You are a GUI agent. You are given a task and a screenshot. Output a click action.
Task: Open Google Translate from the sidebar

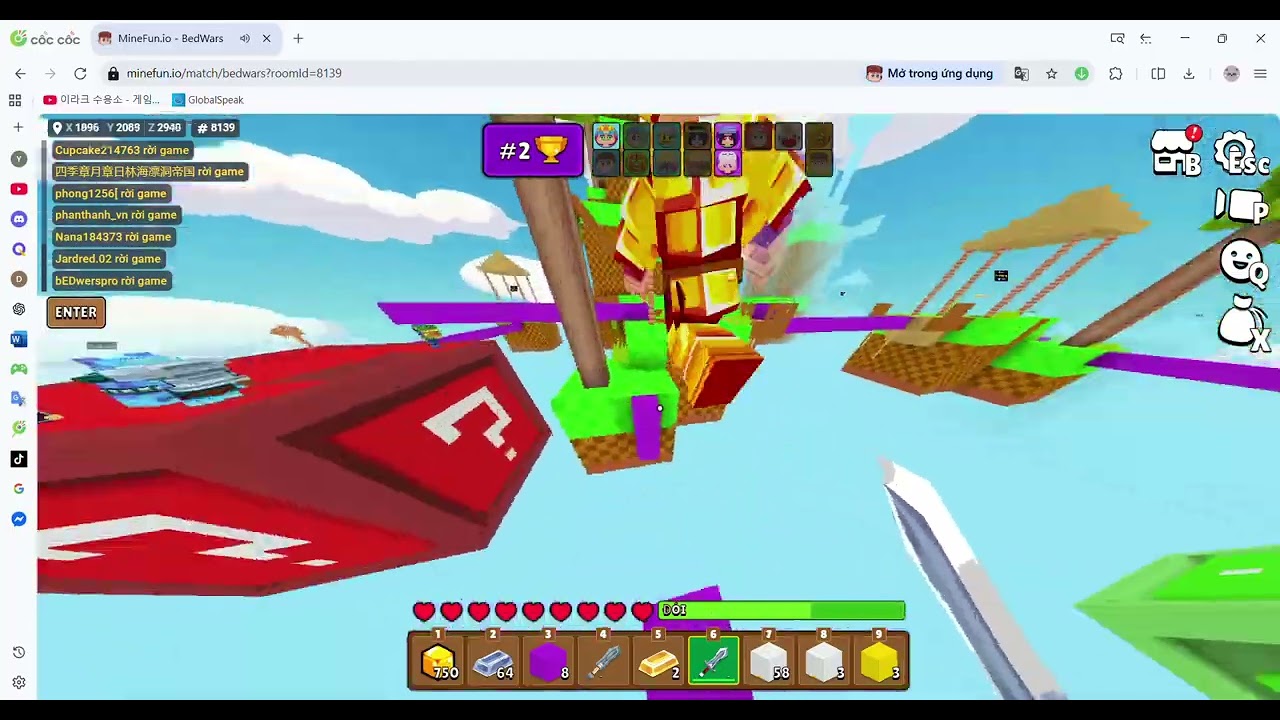[x=18, y=399]
